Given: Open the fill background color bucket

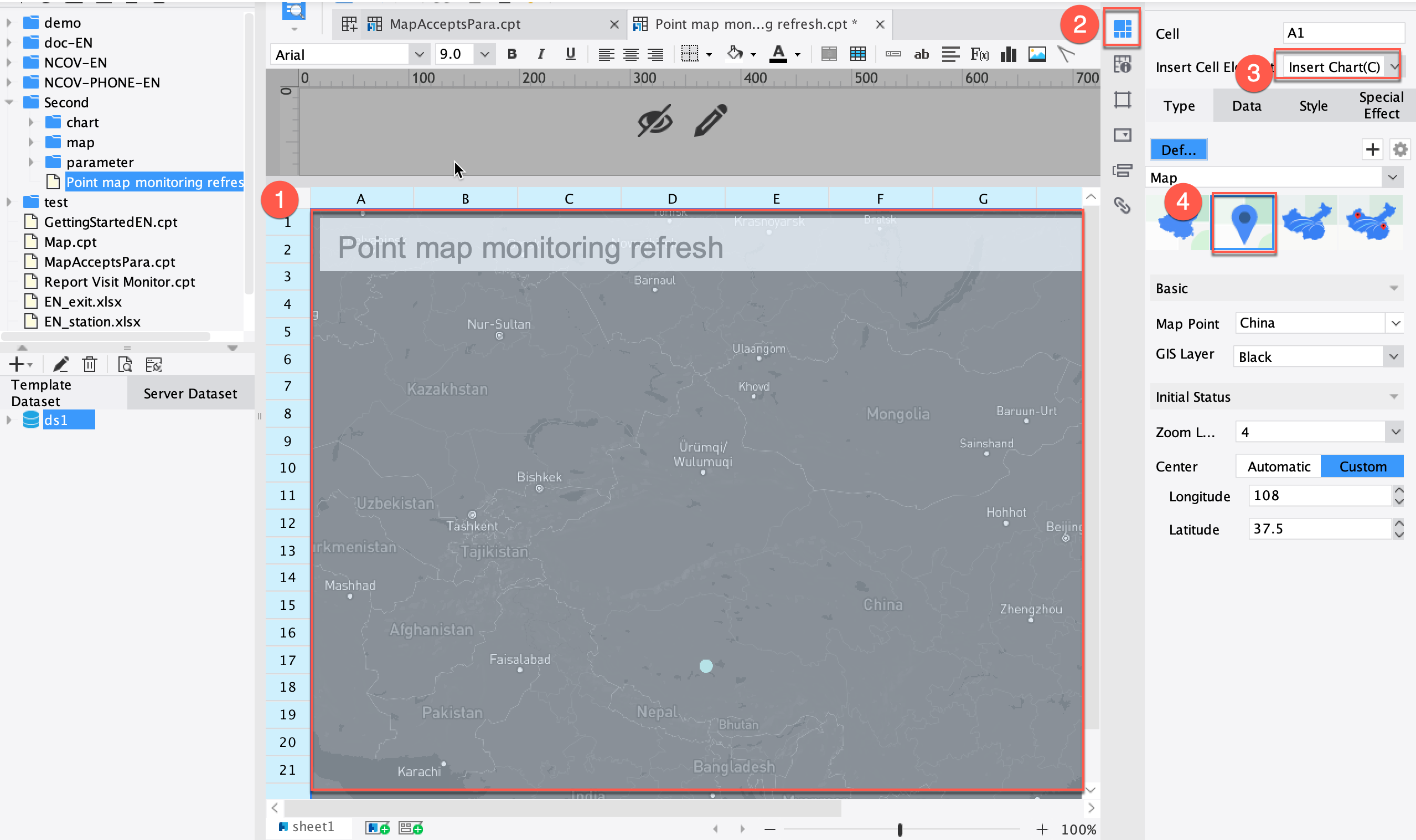Looking at the screenshot, I should coord(735,54).
